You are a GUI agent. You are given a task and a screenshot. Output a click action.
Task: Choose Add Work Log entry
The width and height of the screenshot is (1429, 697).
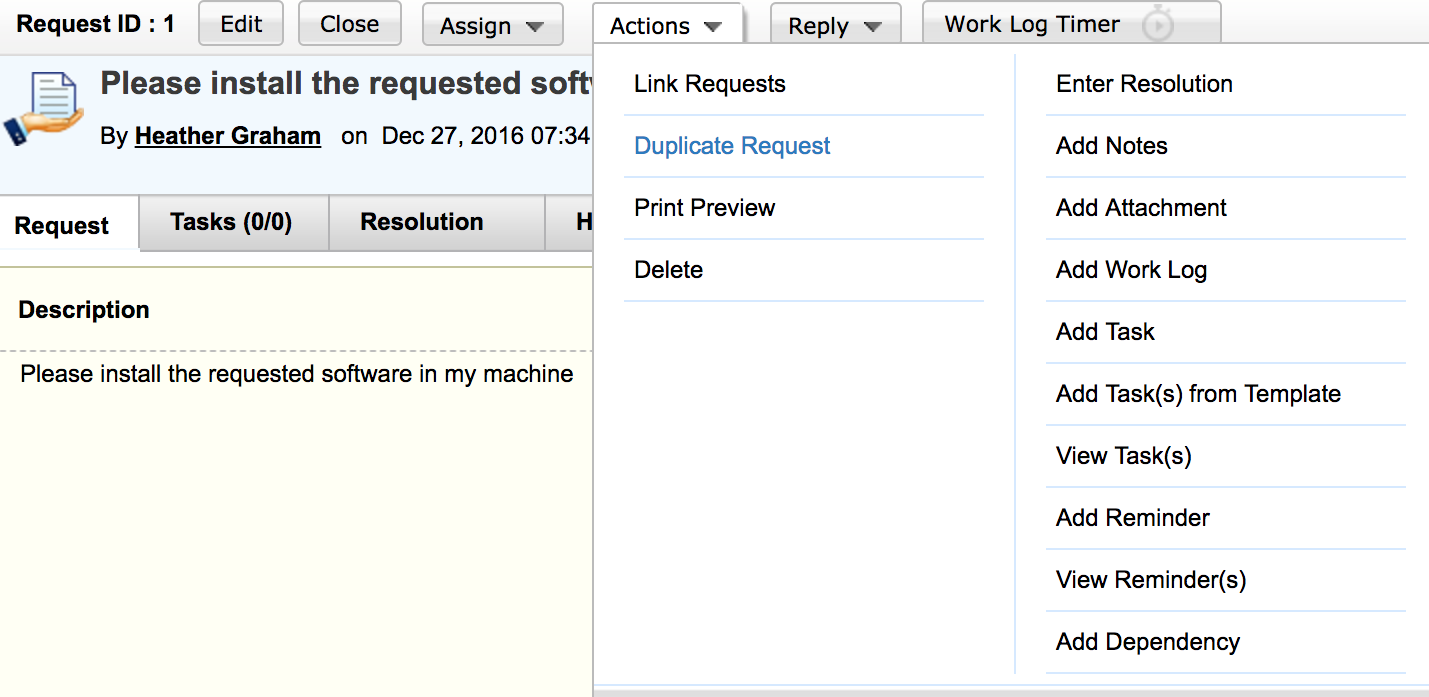point(1131,270)
